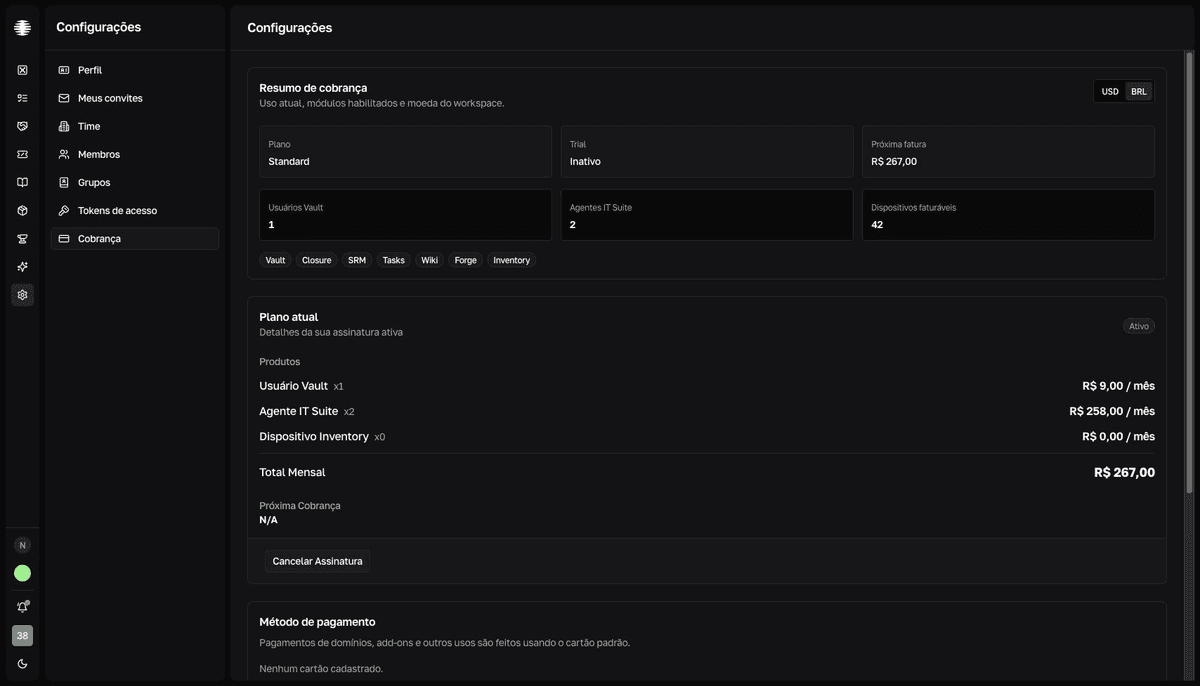Image resolution: width=1200 pixels, height=686 pixels.
Task: Go to the Time settings page
Action: point(135,126)
